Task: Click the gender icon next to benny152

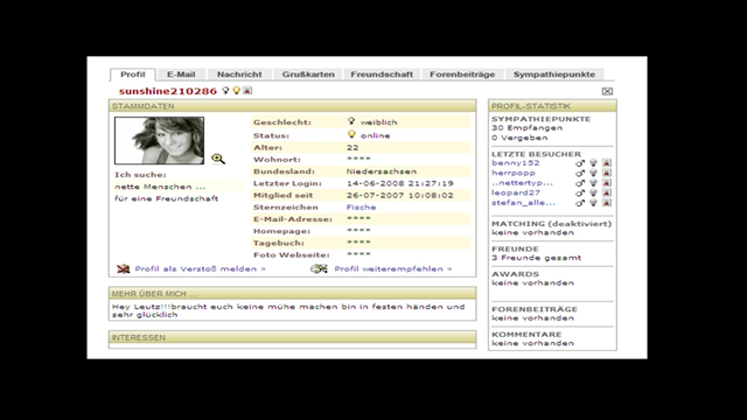Action: pos(580,163)
